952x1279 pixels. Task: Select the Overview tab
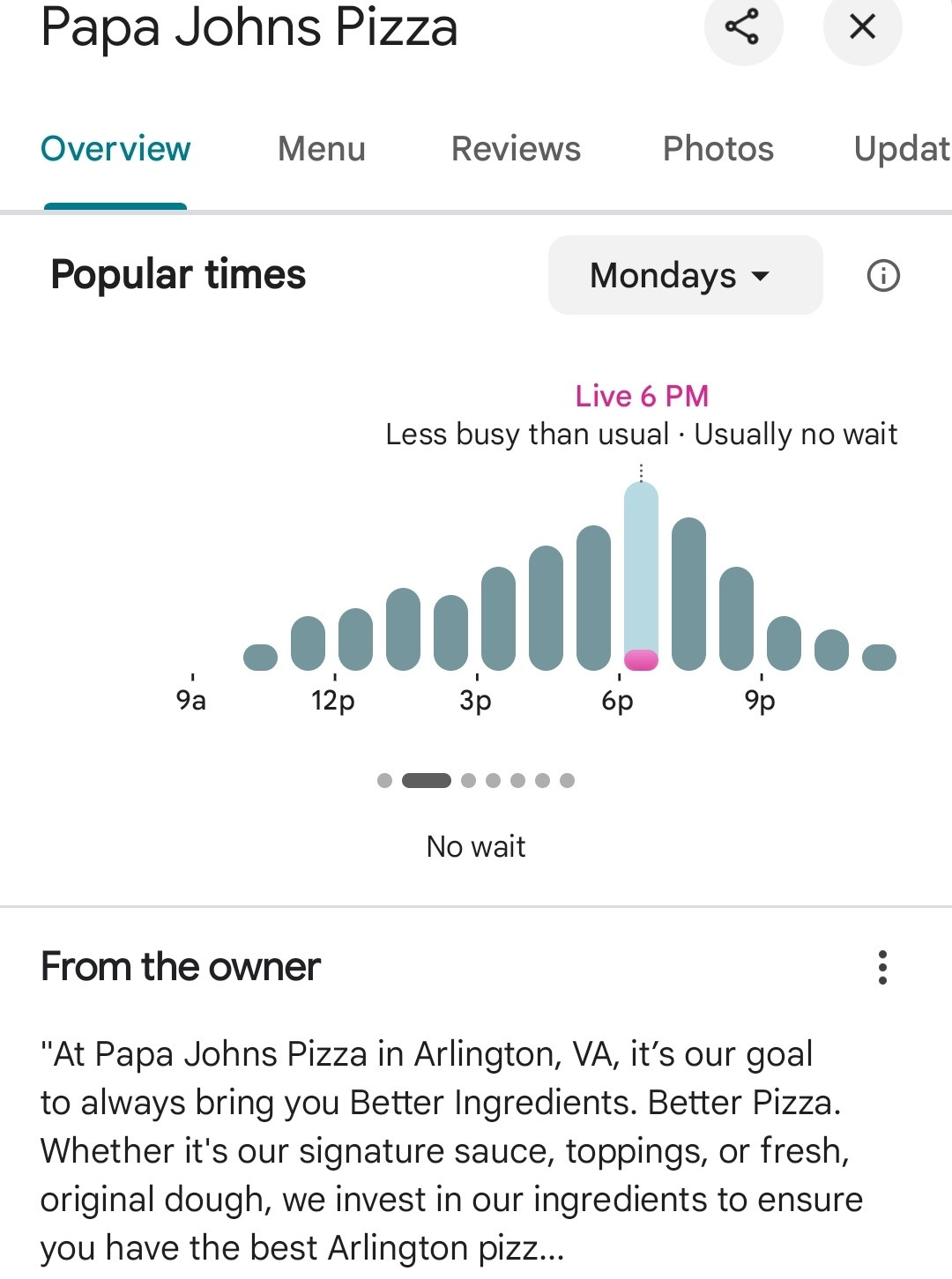tap(115, 149)
